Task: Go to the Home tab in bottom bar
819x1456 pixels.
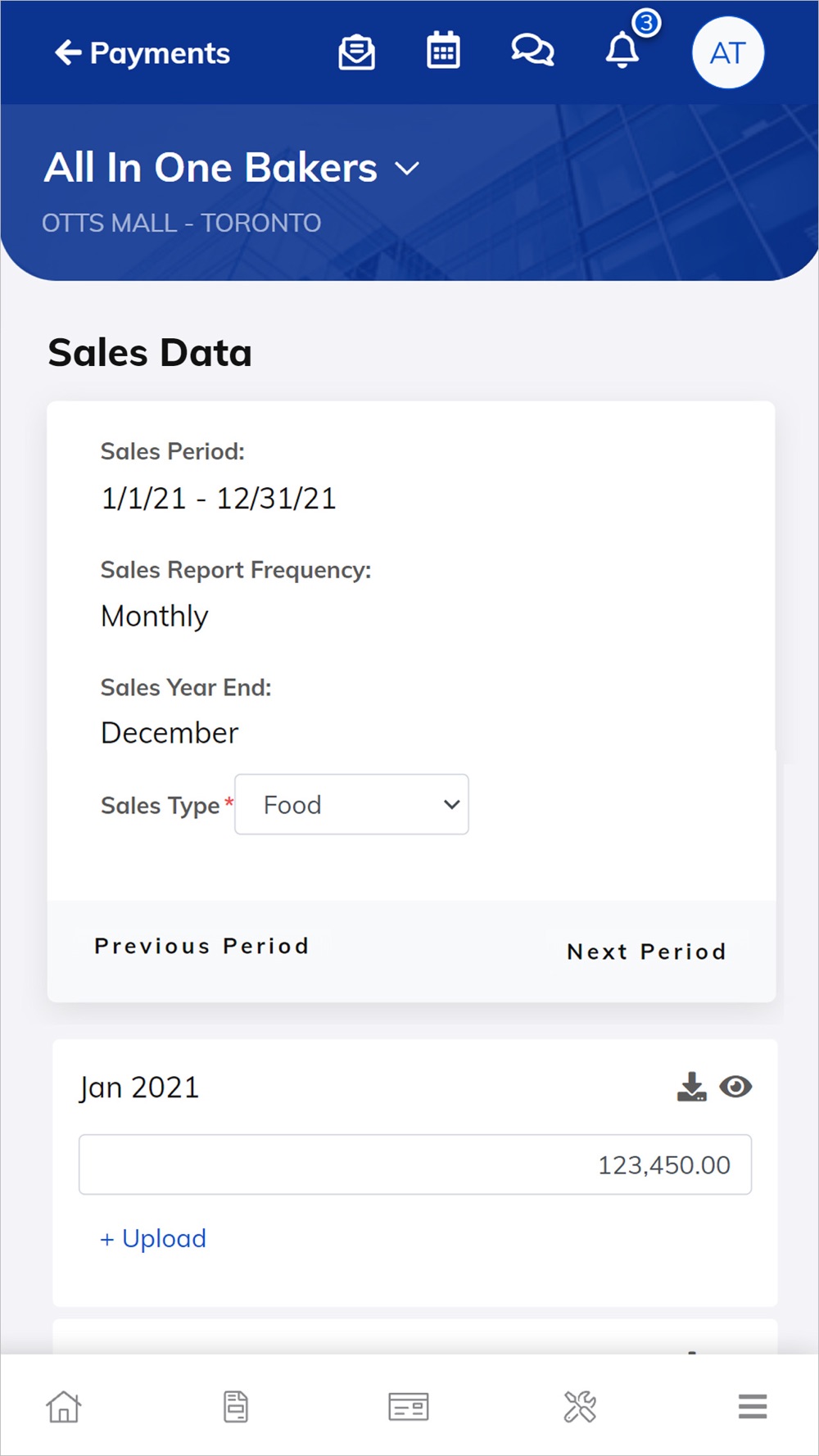Action: 64,1407
